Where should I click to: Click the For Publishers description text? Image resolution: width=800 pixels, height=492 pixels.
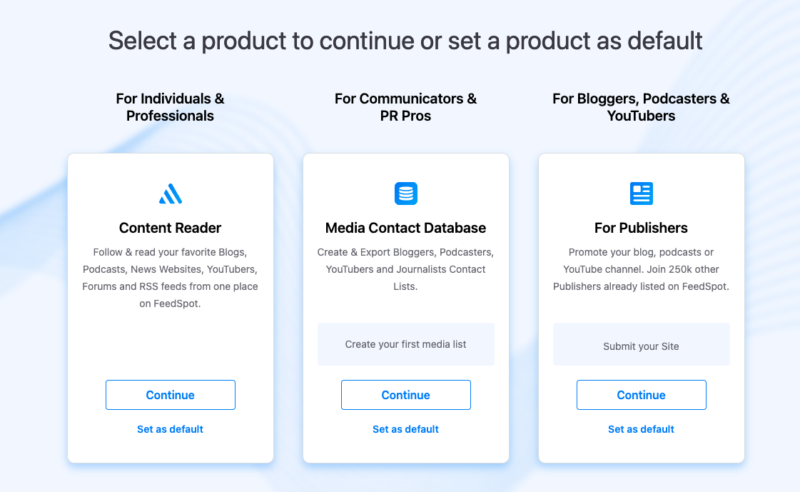click(641, 270)
